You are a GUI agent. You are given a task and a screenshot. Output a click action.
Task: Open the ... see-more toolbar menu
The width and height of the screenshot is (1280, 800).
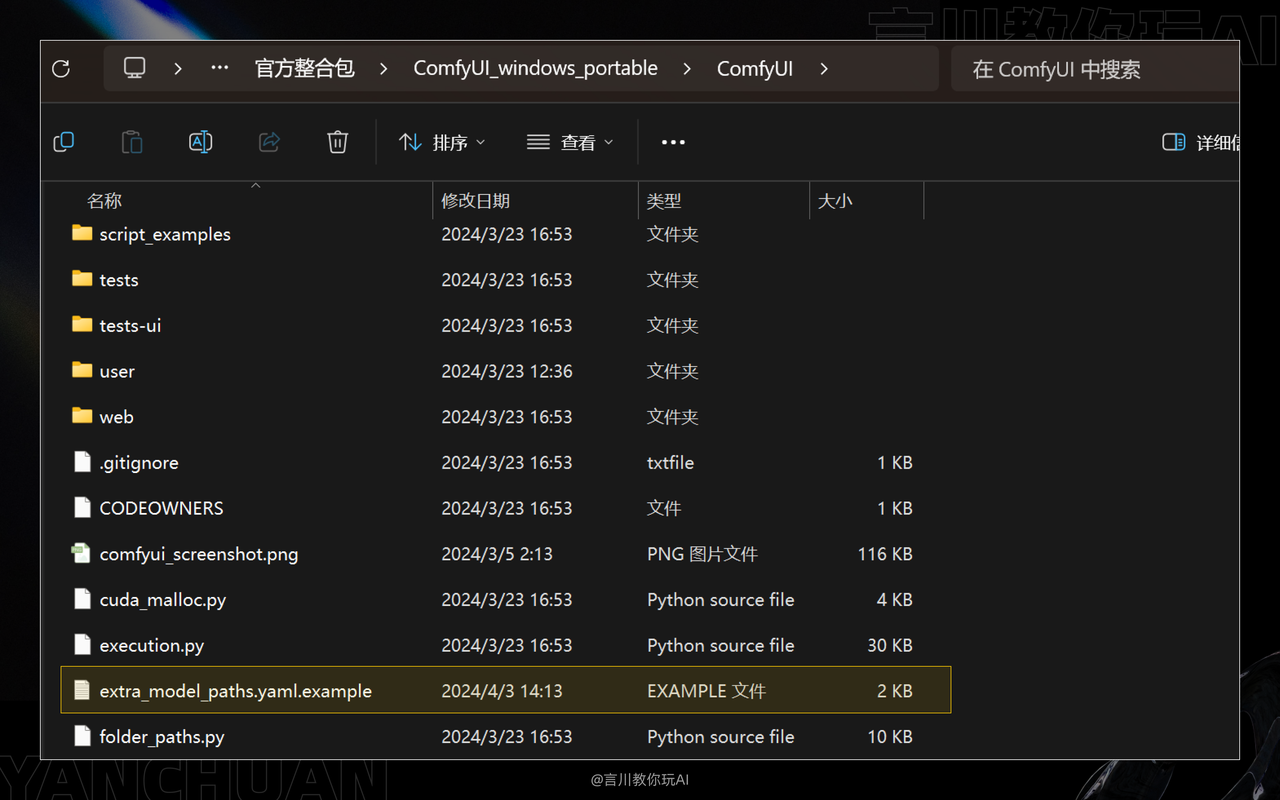click(673, 142)
